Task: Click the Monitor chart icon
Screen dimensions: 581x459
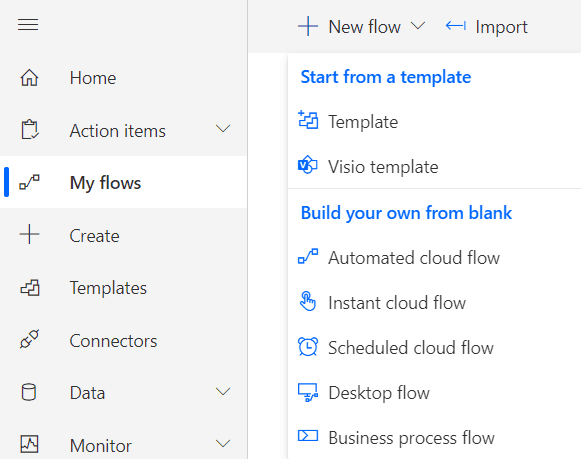Action: coord(29,444)
